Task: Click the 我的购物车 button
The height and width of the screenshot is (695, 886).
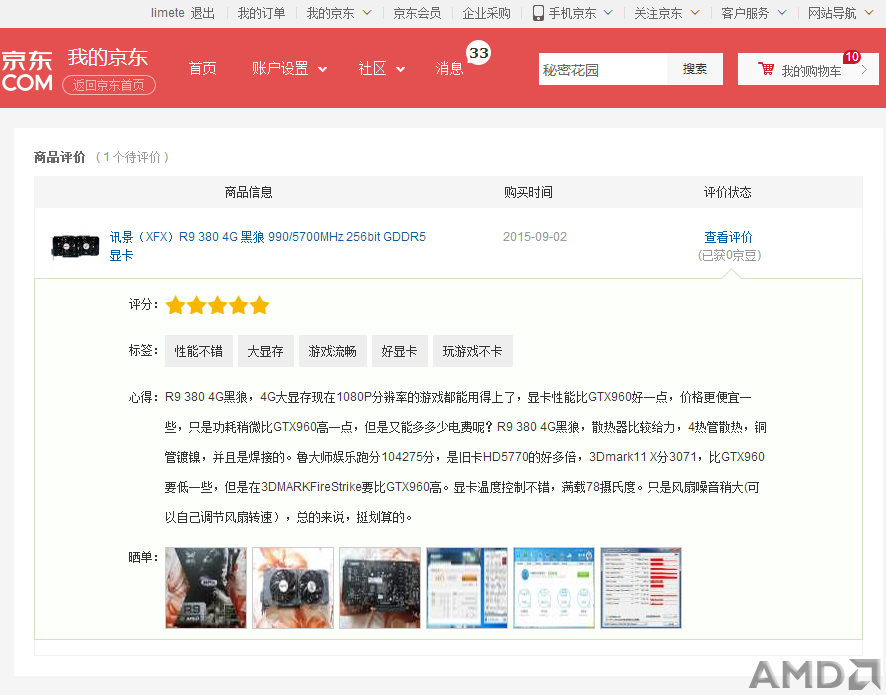Action: tap(808, 69)
